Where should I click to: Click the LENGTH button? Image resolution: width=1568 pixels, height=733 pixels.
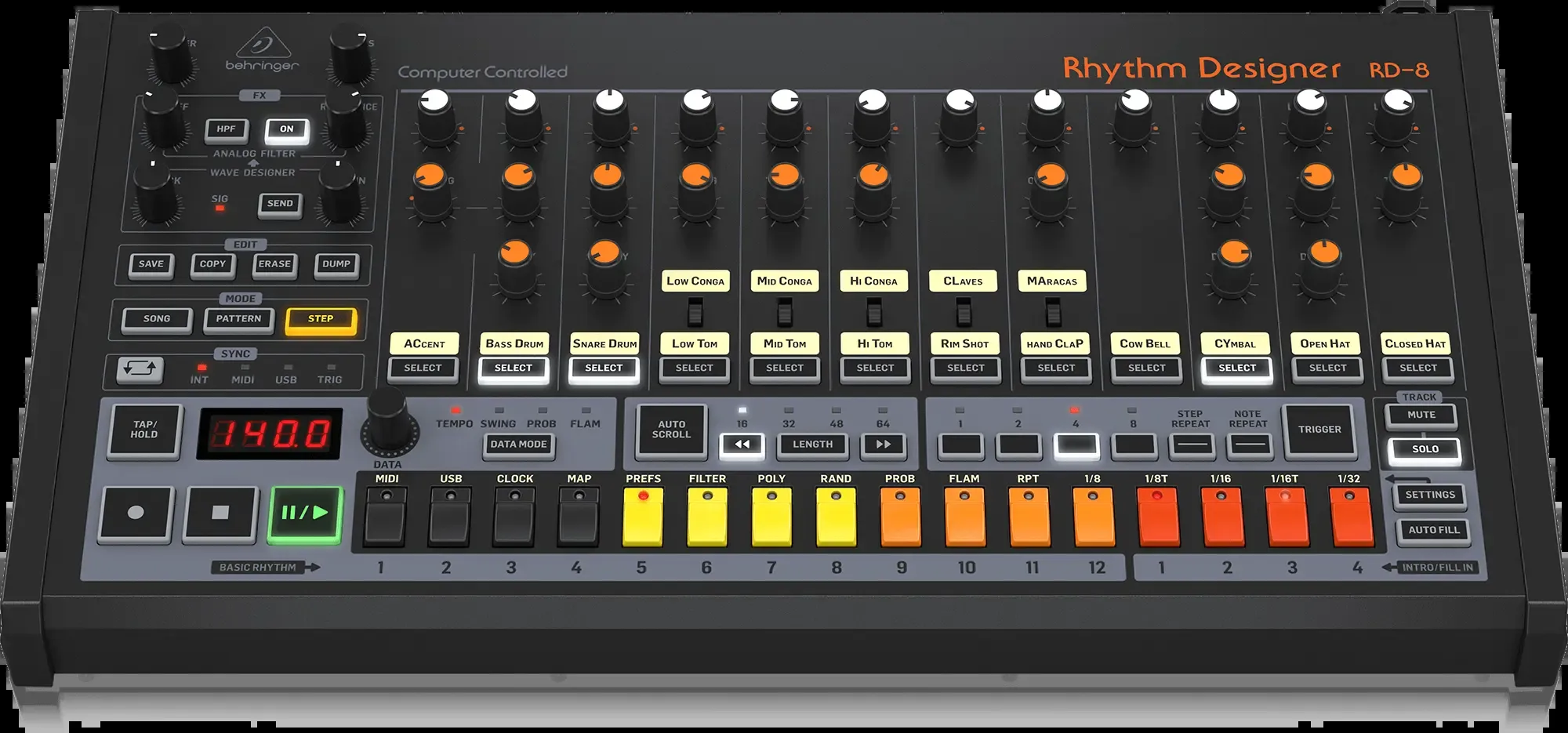coord(813,445)
